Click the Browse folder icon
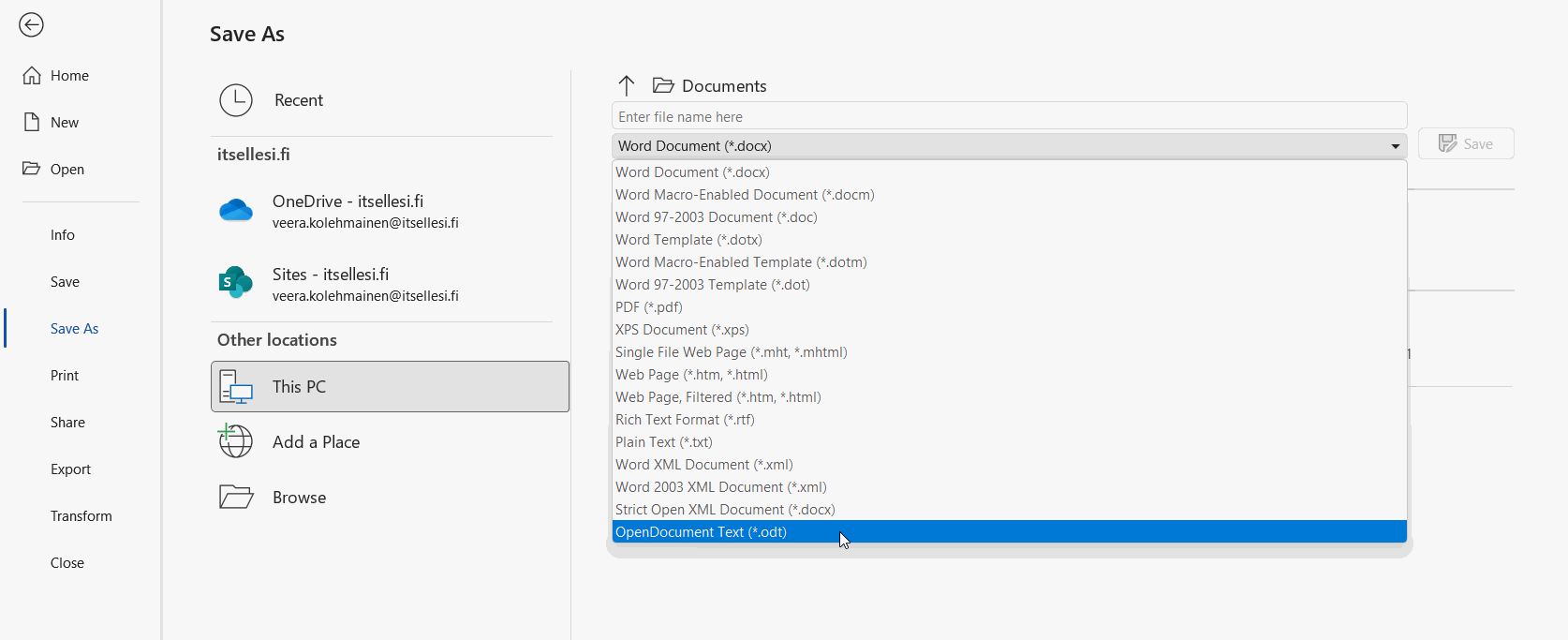Screen dimensions: 1568x640 point(236,497)
